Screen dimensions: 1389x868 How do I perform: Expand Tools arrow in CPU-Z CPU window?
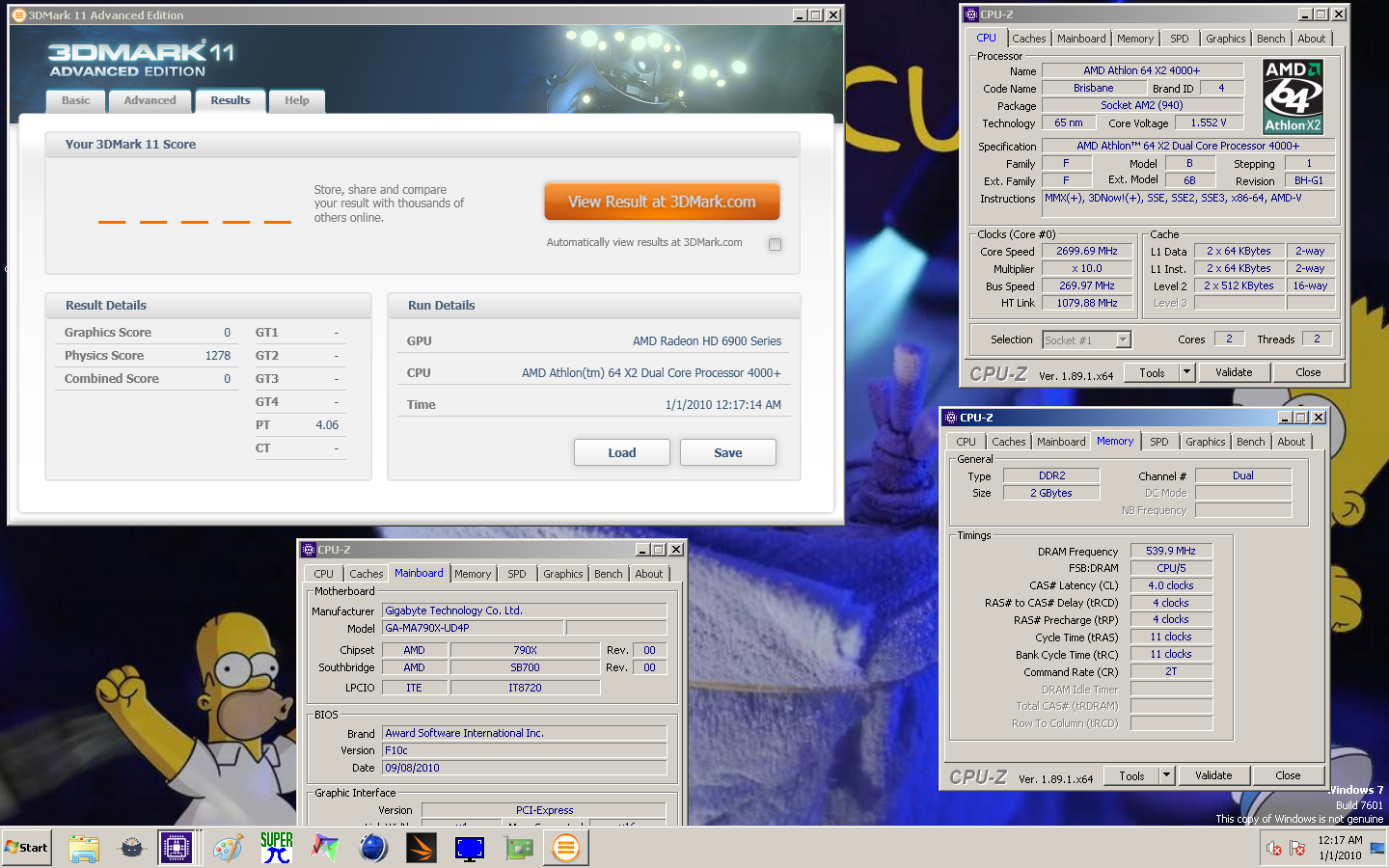[x=1187, y=372]
